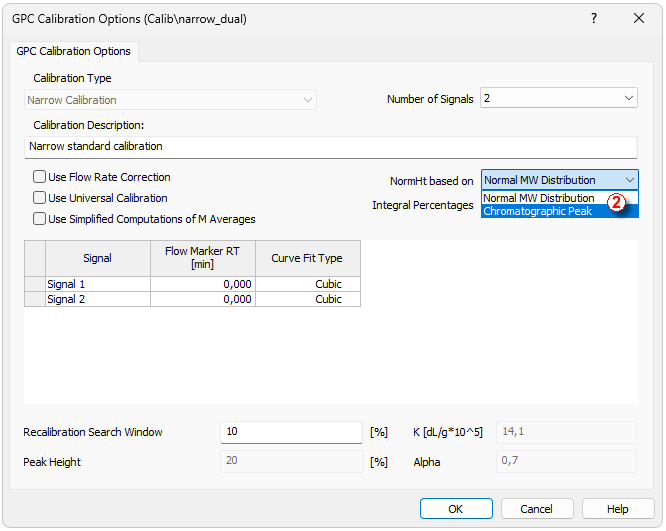666x531 pixels.
Task: Click Signal 2 Flow Marker RT value 0,000
Action: tap(203, 299)
